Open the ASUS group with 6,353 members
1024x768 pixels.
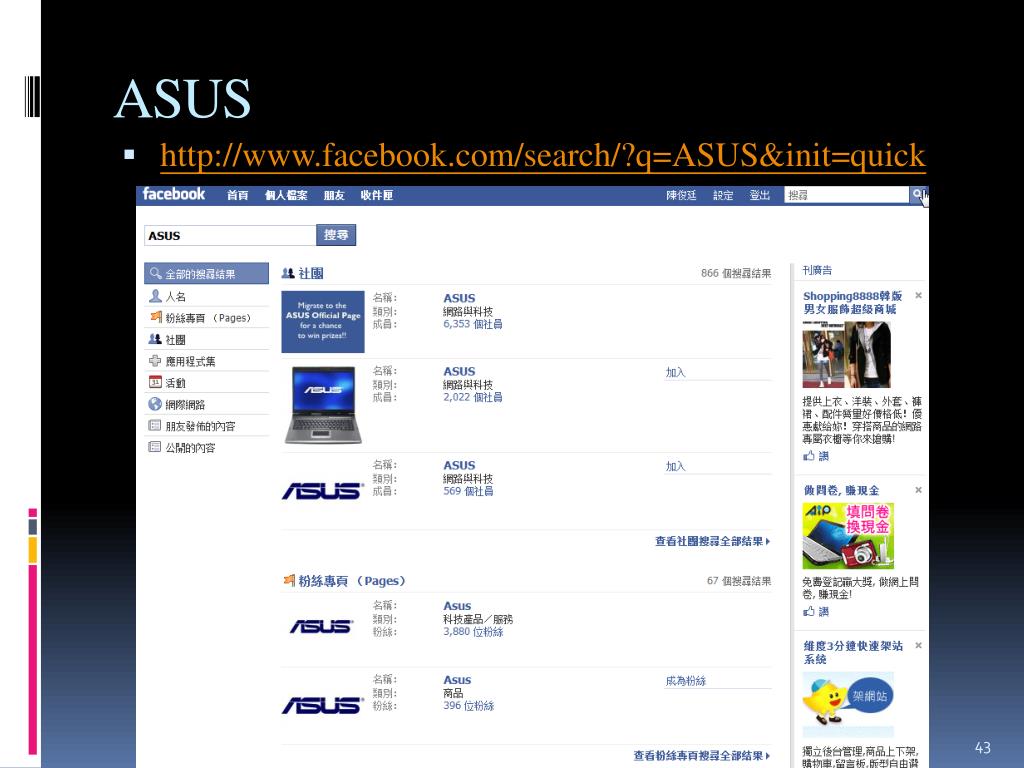(x=459, y=298)
